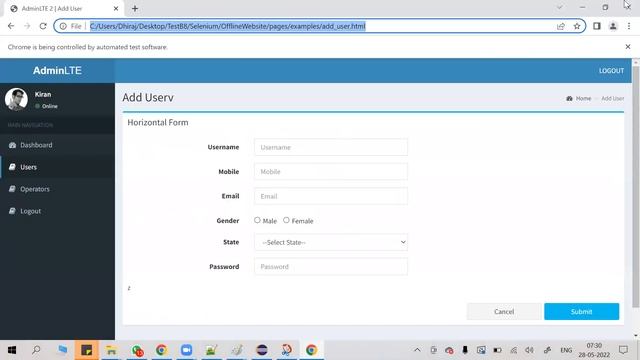The image size is (640, 360).
Task: Click the sidebar Logout icon
Action: (12, 211)
